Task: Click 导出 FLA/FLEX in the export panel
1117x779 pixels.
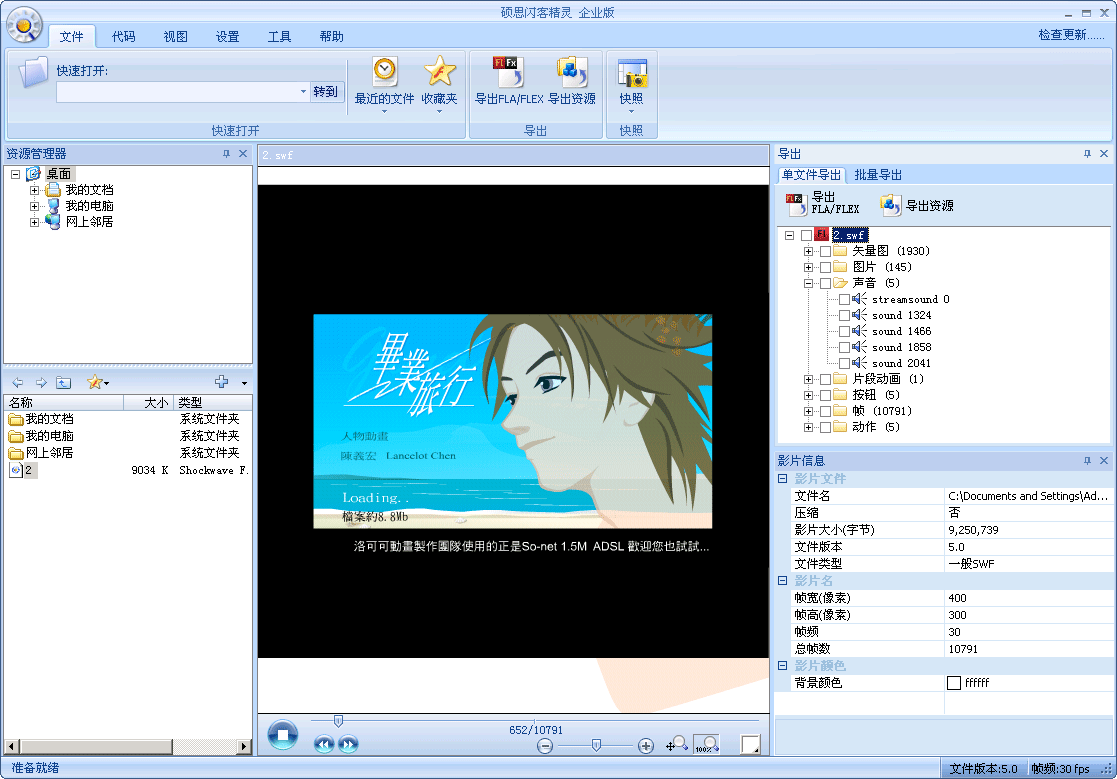Action: [x=823, y=204]
